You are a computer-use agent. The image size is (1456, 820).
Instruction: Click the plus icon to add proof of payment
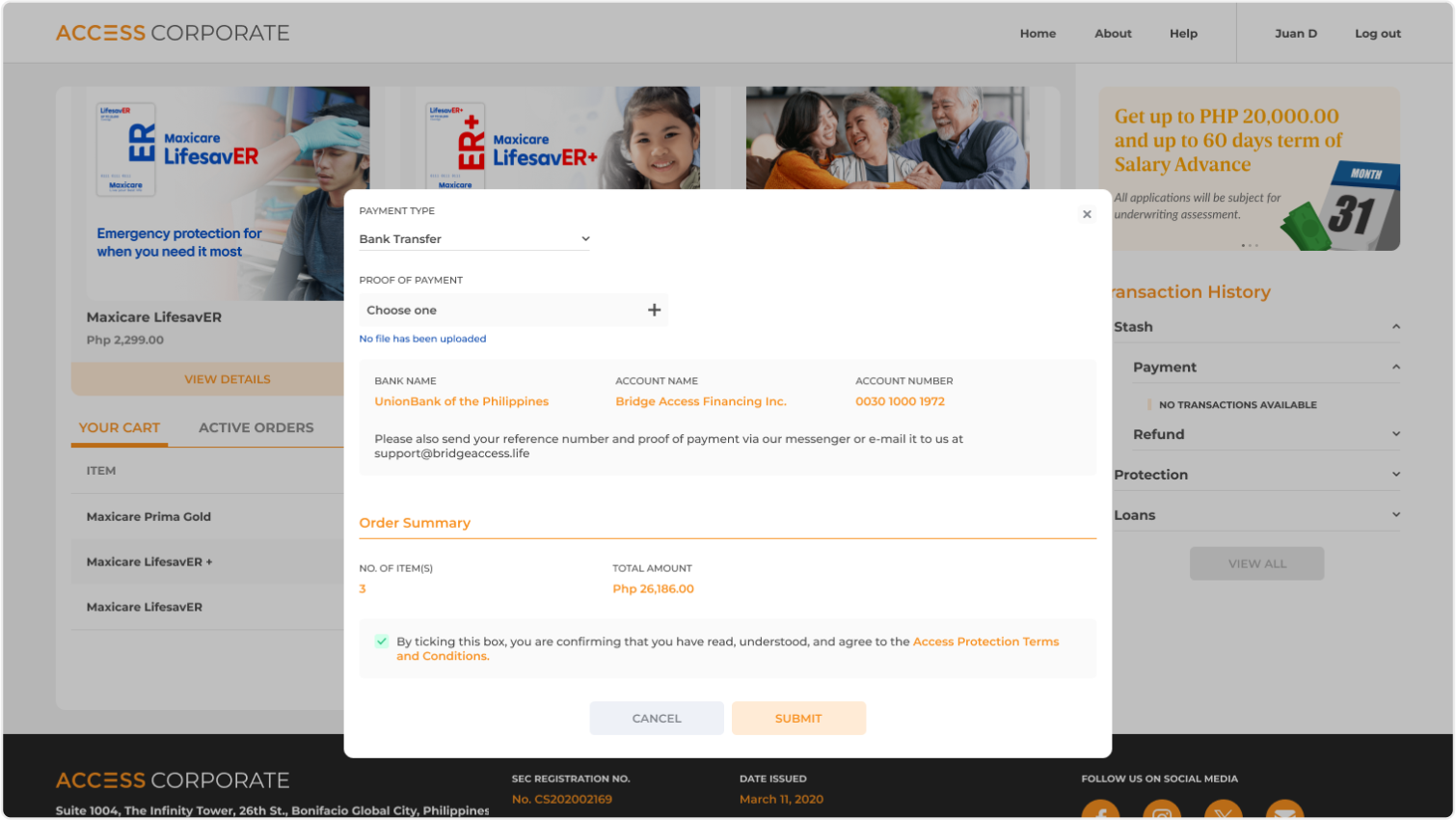click(x=654, y=310)
